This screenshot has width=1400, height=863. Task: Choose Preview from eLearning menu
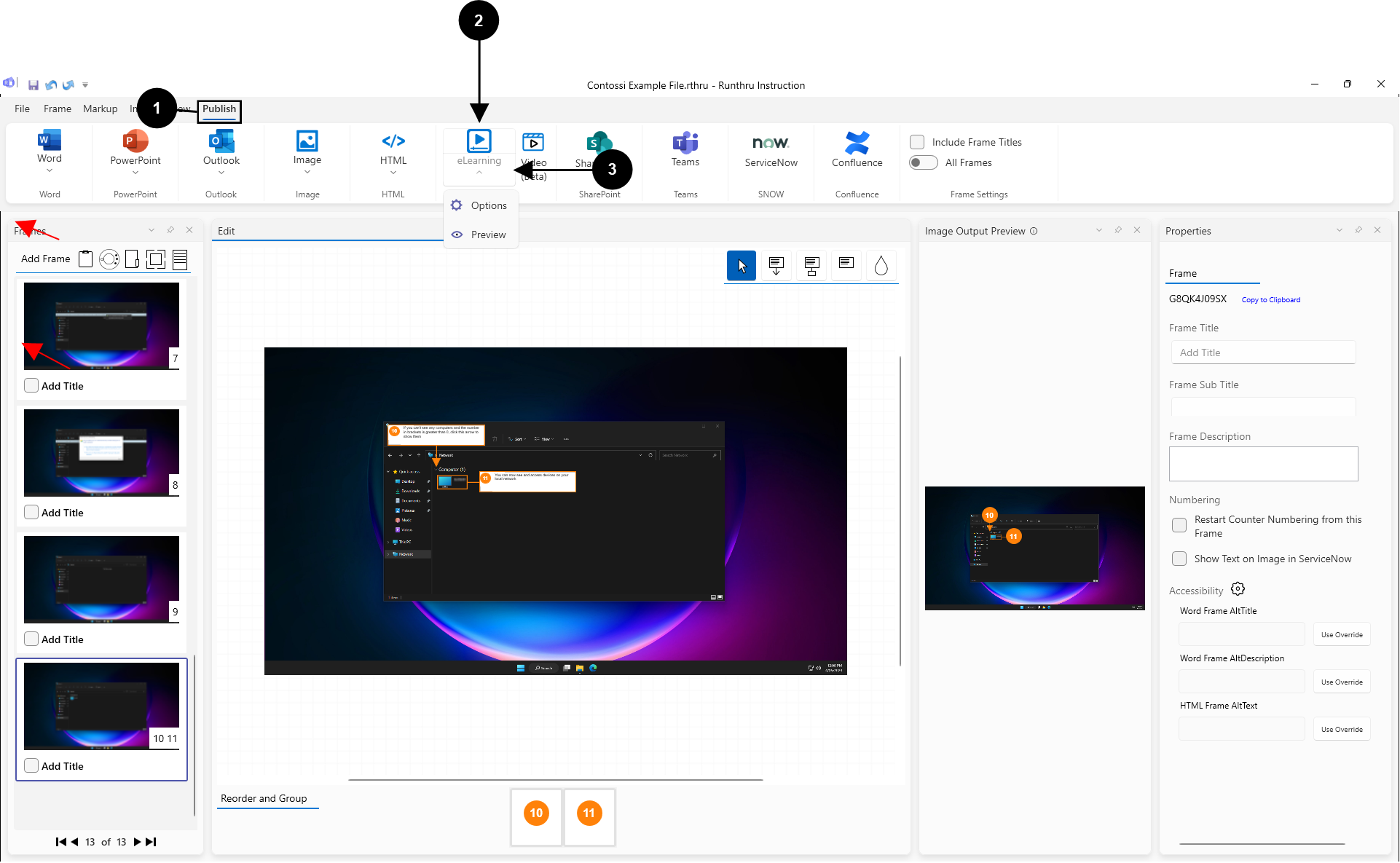tap(487, 235)
